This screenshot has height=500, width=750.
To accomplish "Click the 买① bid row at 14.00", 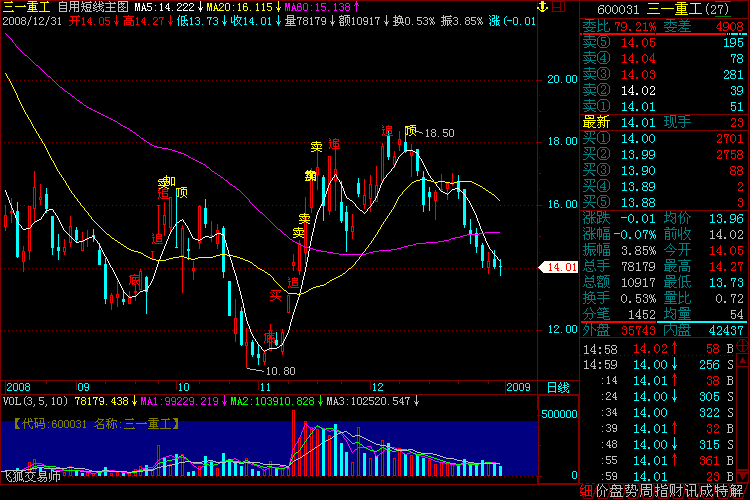I will (x=663, y=139).
